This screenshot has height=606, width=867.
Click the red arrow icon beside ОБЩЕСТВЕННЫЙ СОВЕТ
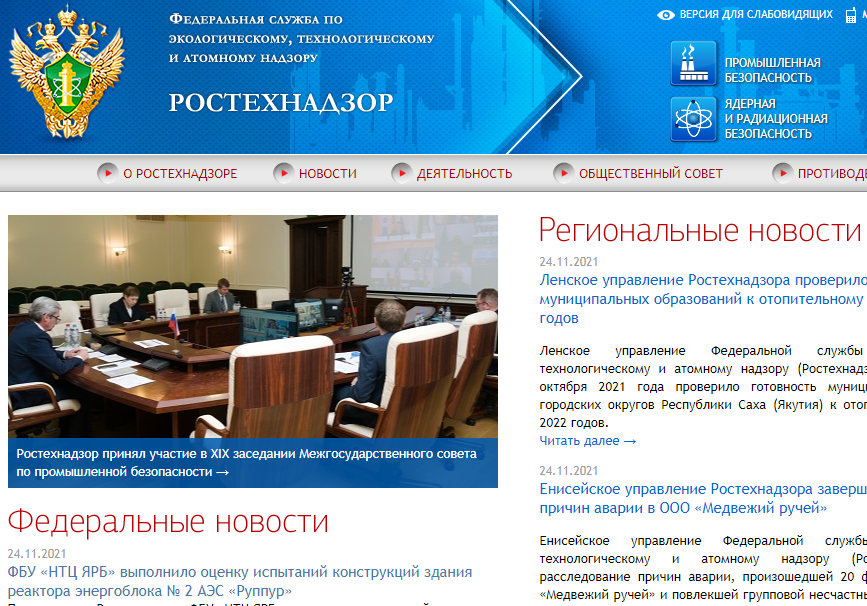pos(564,172)
